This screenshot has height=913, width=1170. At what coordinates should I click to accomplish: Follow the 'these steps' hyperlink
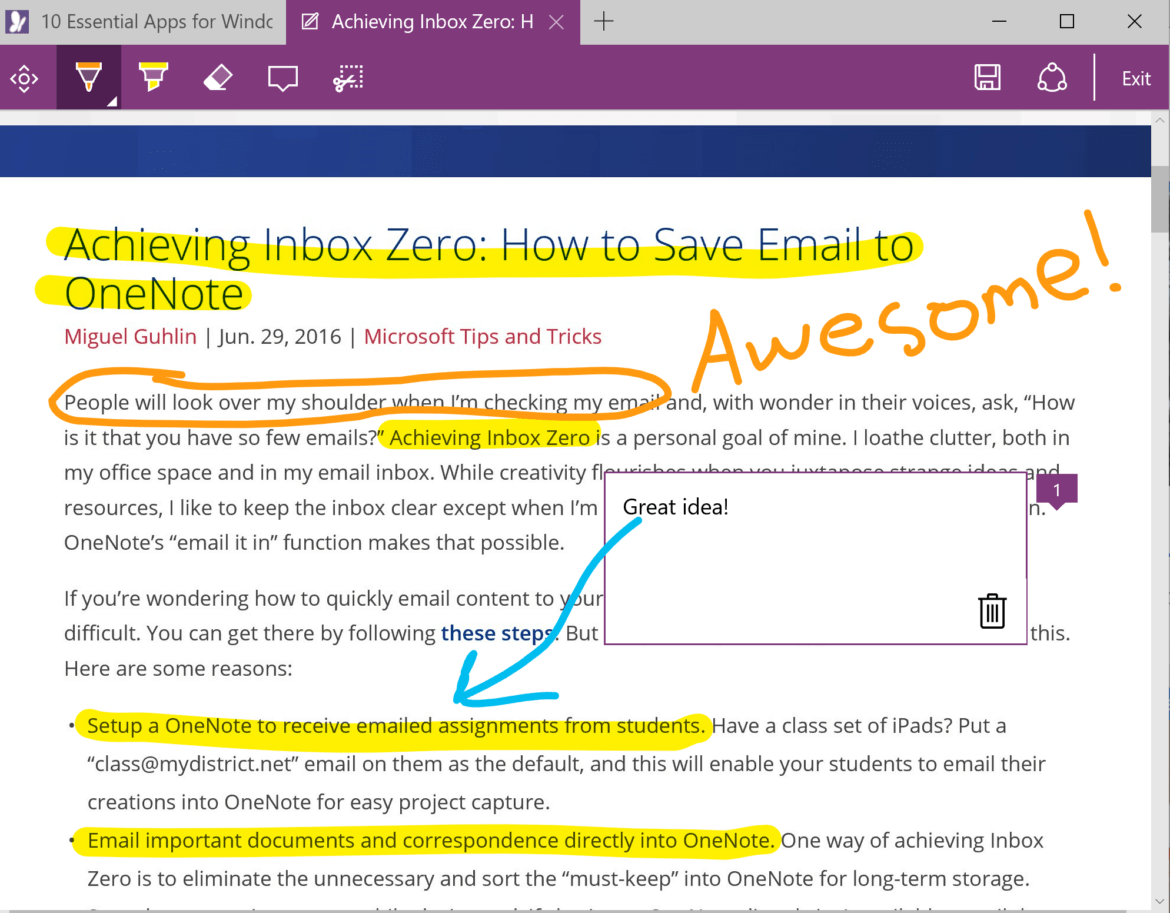[x=497, y=633]
